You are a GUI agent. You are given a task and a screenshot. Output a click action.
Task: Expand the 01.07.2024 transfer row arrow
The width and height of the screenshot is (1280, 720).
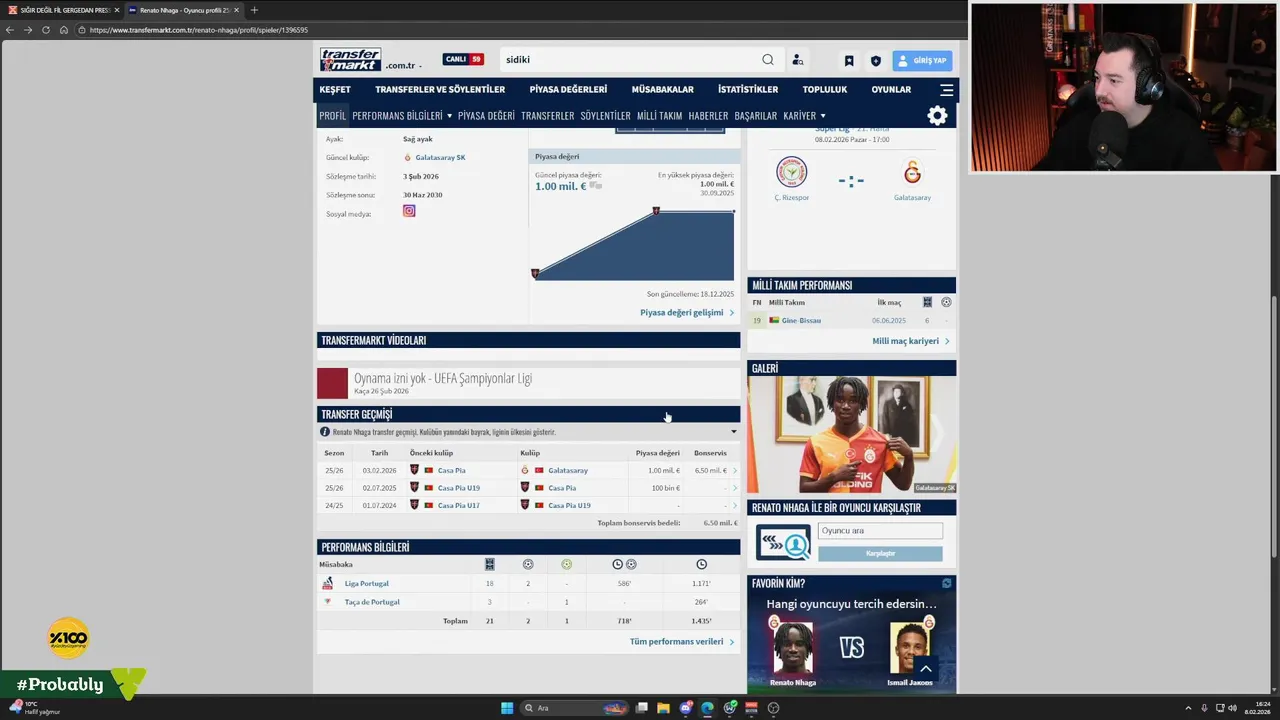(735, 505)
